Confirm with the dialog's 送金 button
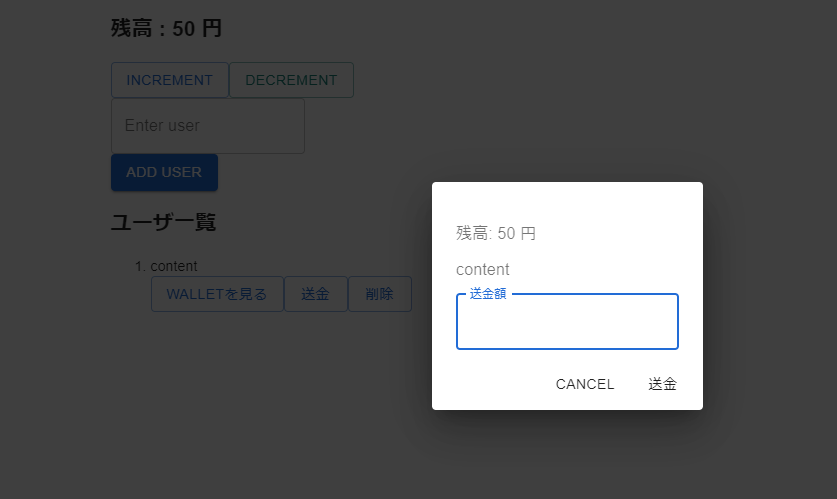The height and width of the screenshot is (499, 837). click(x=662, y=384)
